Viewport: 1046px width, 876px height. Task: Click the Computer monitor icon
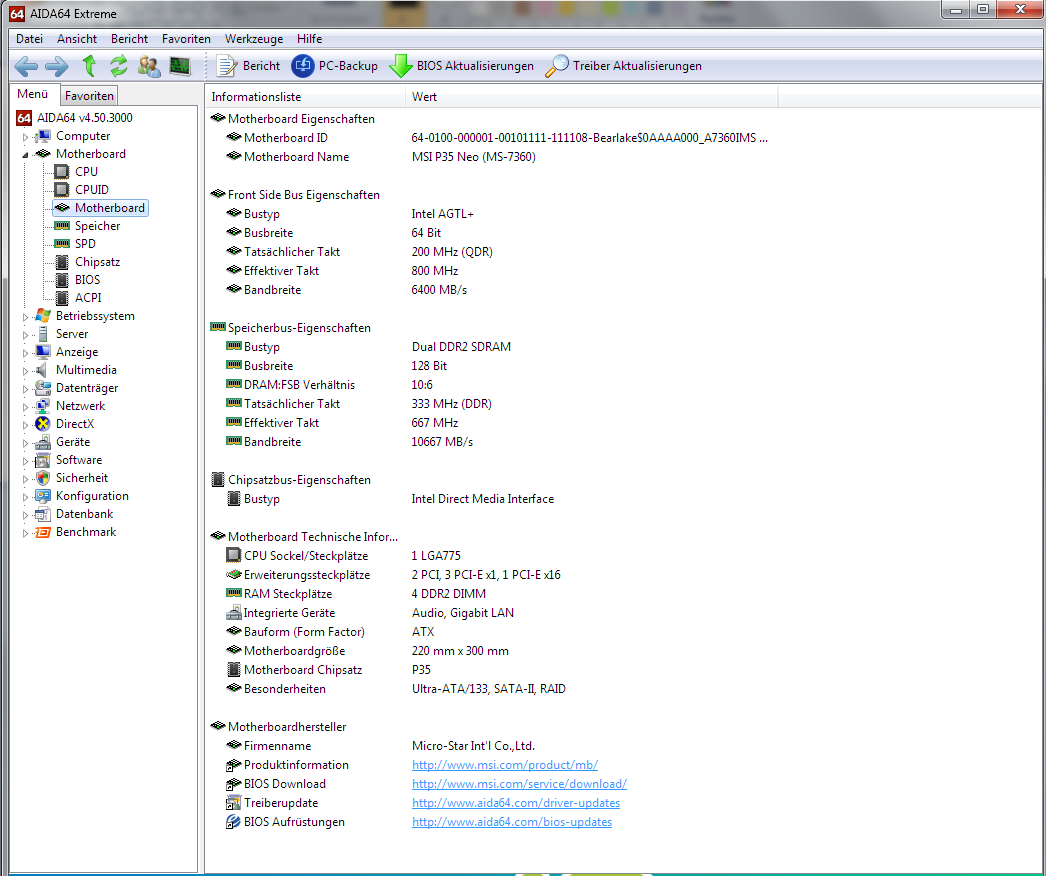pos(43,136)
